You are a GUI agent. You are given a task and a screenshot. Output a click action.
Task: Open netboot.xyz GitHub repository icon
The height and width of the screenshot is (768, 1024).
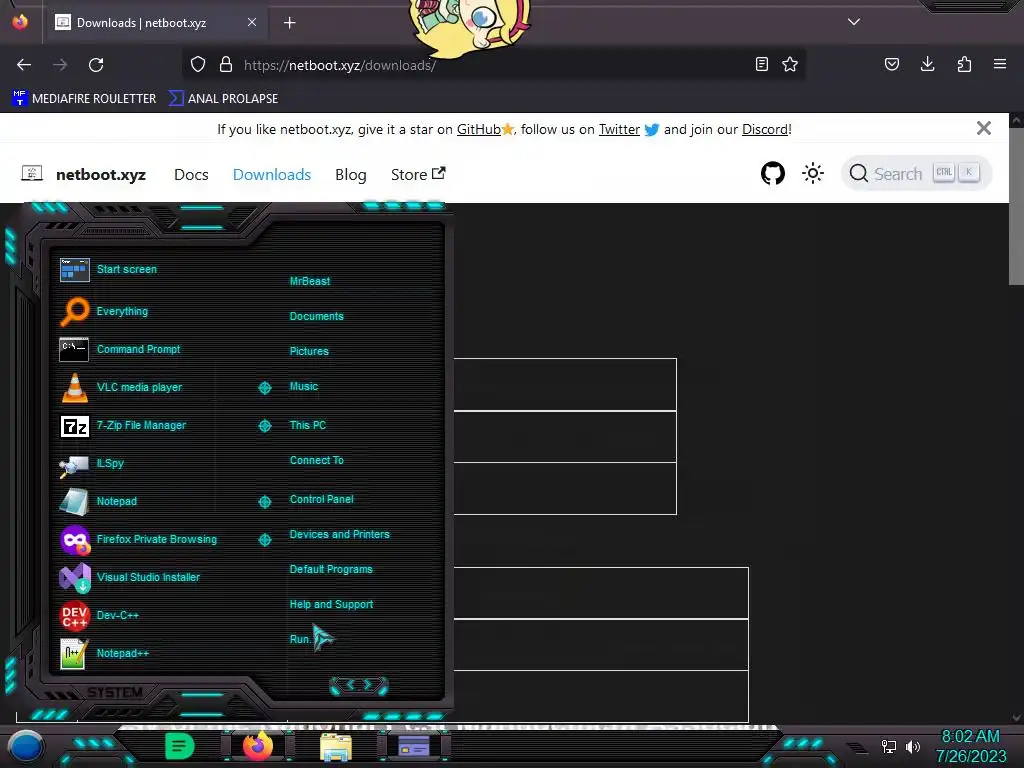[773, 174]
